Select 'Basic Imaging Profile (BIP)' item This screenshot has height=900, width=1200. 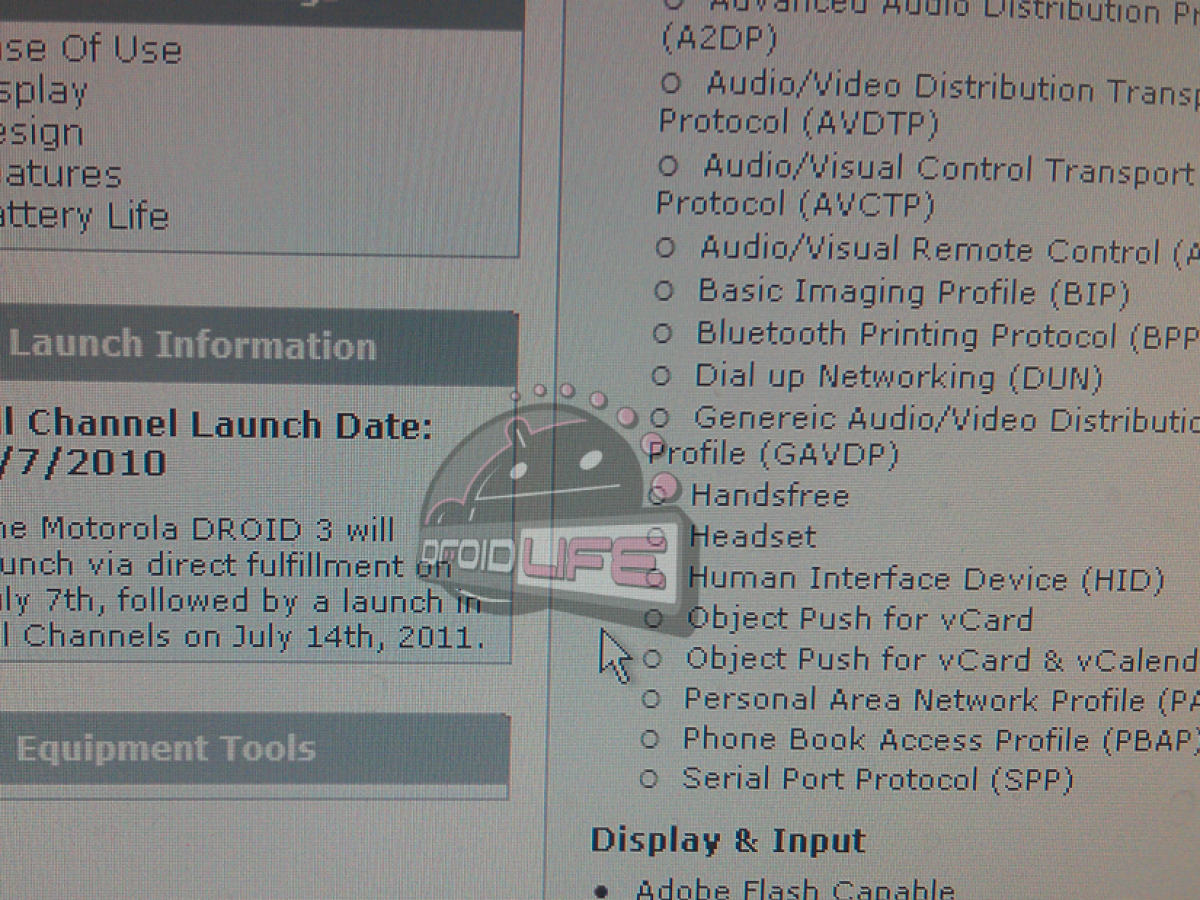coord(913,292)
